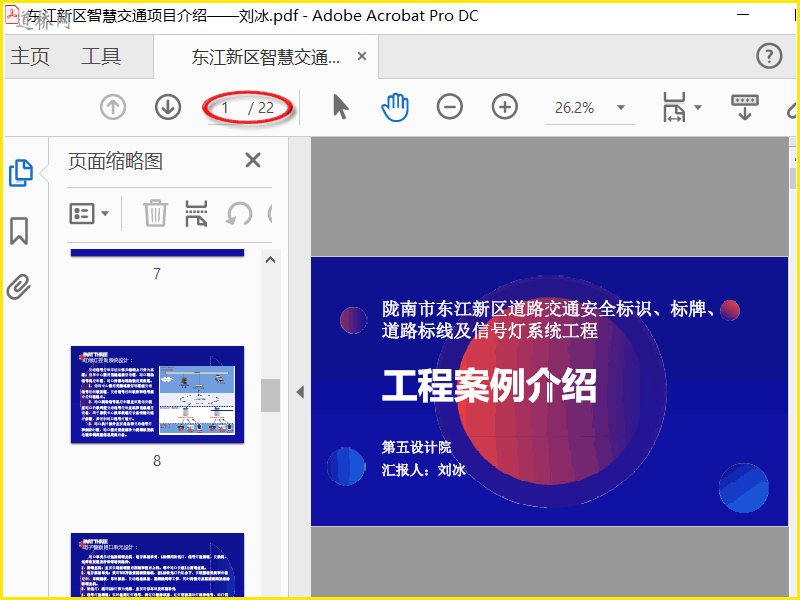Zoom out with the minus button
The height and width of the screenshot is (600, 800).
[449, 107]
